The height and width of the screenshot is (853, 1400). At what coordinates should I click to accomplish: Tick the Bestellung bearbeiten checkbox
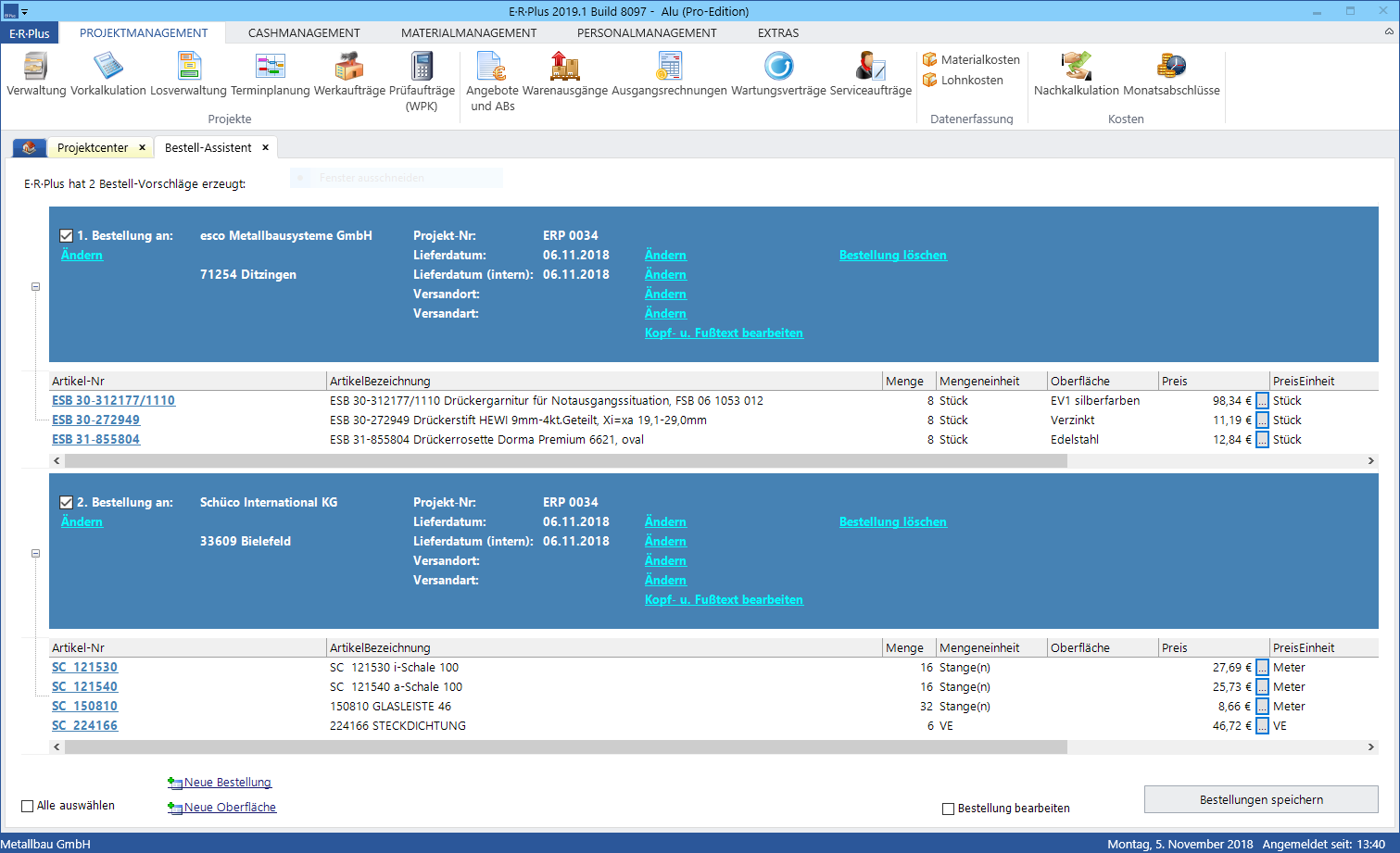[948, 809]
